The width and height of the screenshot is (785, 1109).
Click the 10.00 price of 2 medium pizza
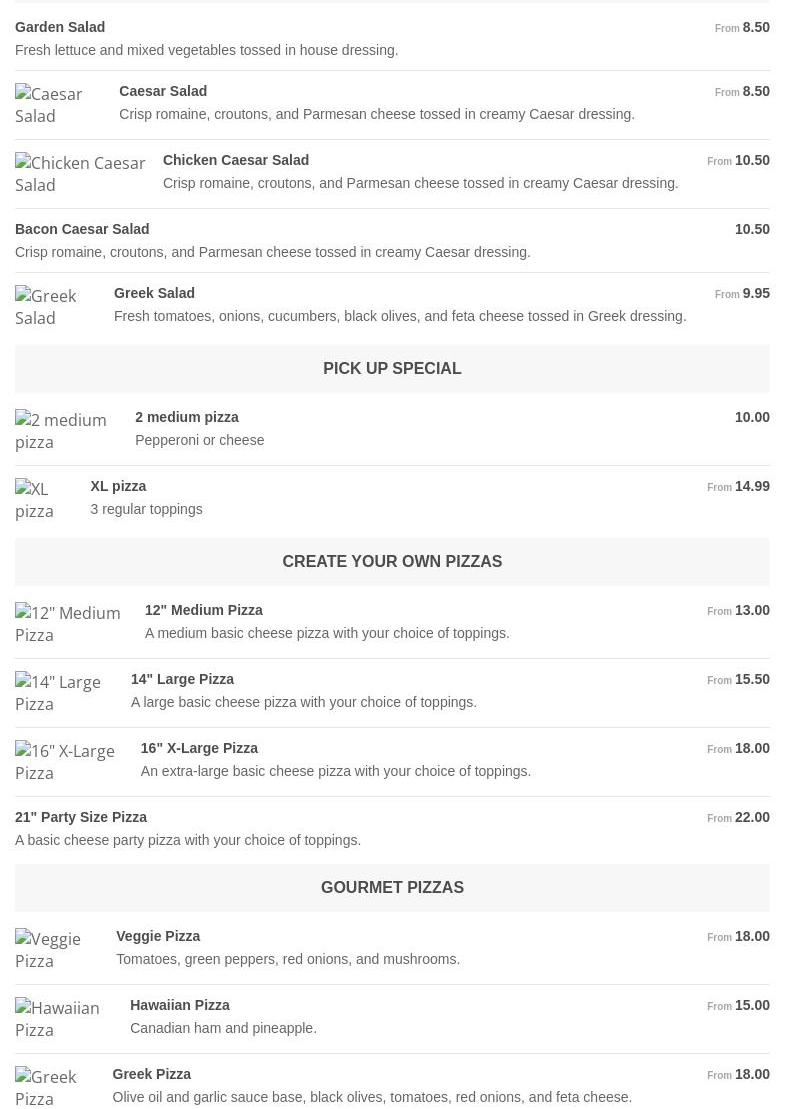click(x=752, y=417)
